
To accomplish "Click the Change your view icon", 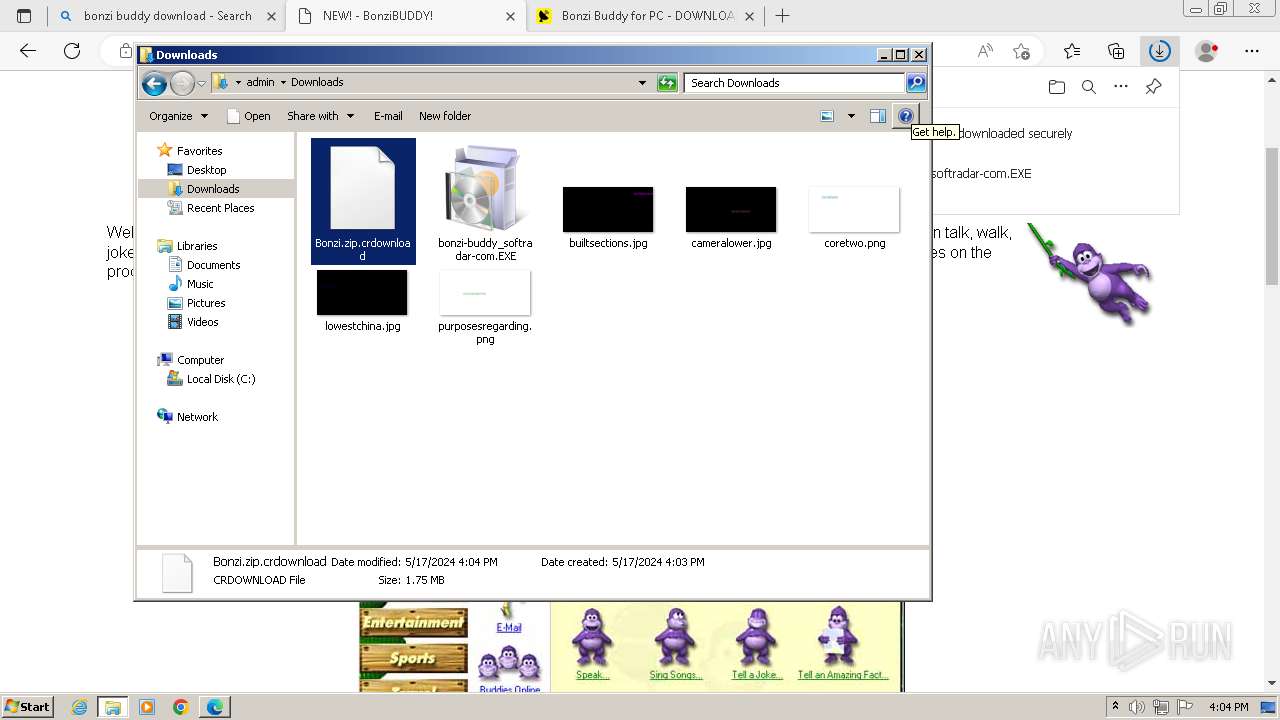I will point(827,116).
